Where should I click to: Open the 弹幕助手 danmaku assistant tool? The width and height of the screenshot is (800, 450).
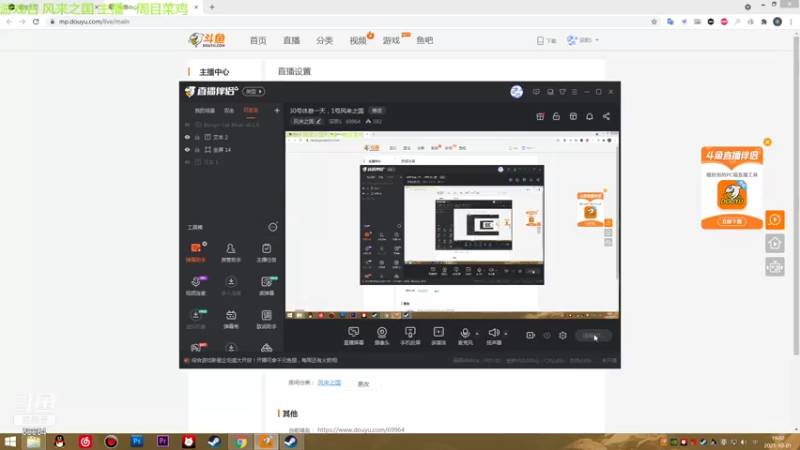click(x=196, y=253)
